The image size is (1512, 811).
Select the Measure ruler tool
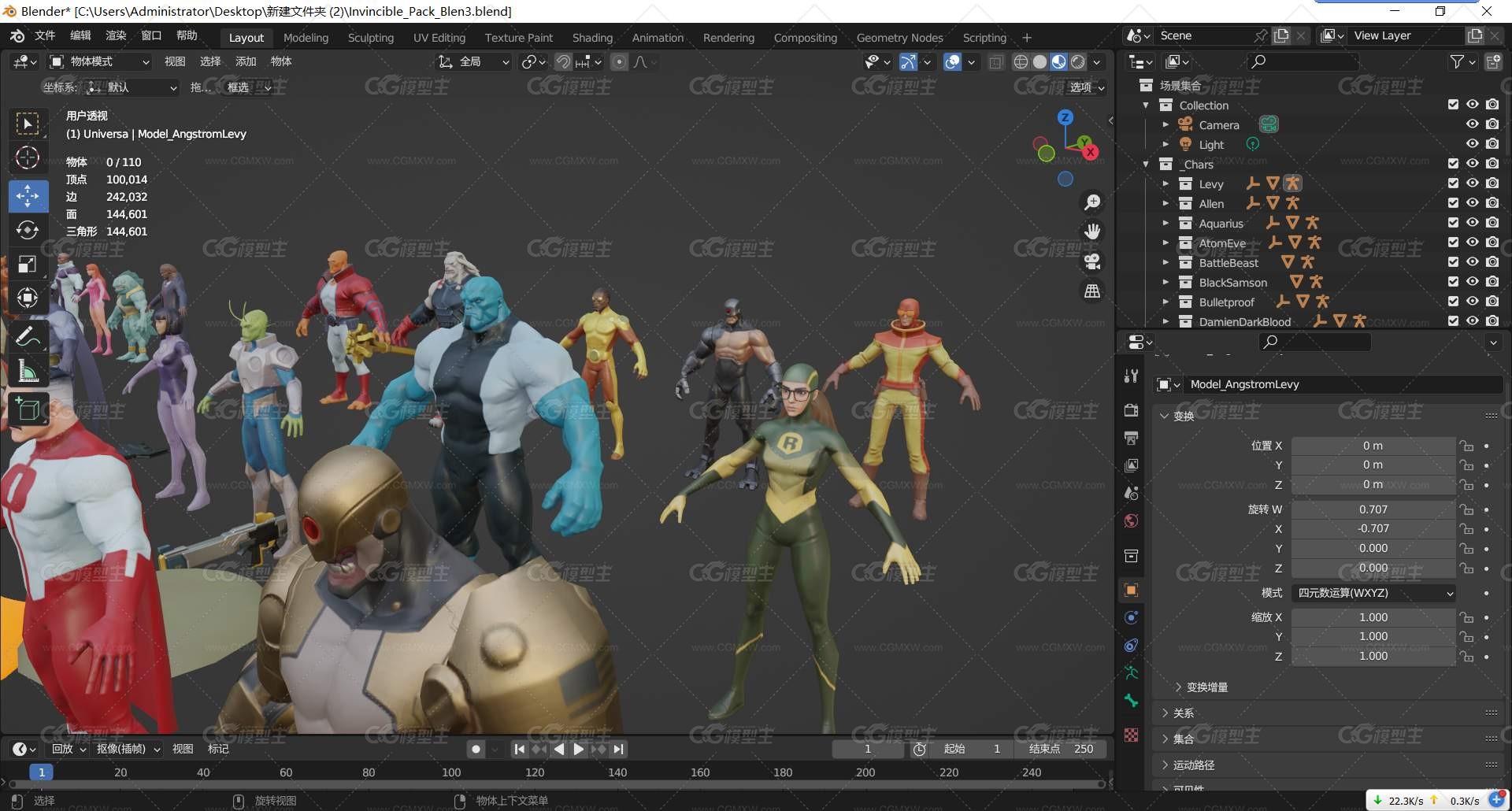[28, 371]
